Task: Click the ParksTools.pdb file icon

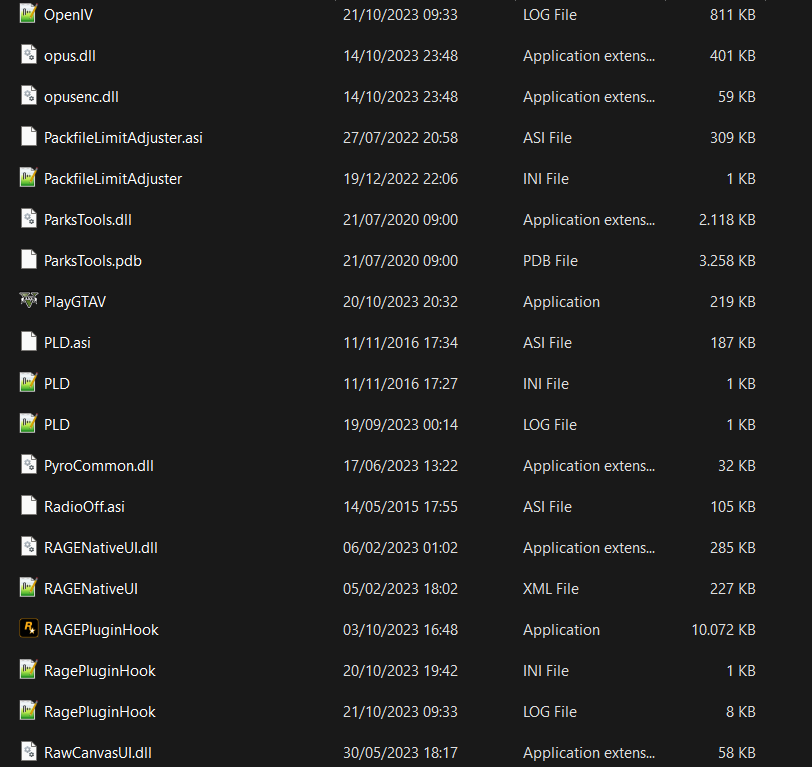Action: pyautogui.click(x=28, y=260)
